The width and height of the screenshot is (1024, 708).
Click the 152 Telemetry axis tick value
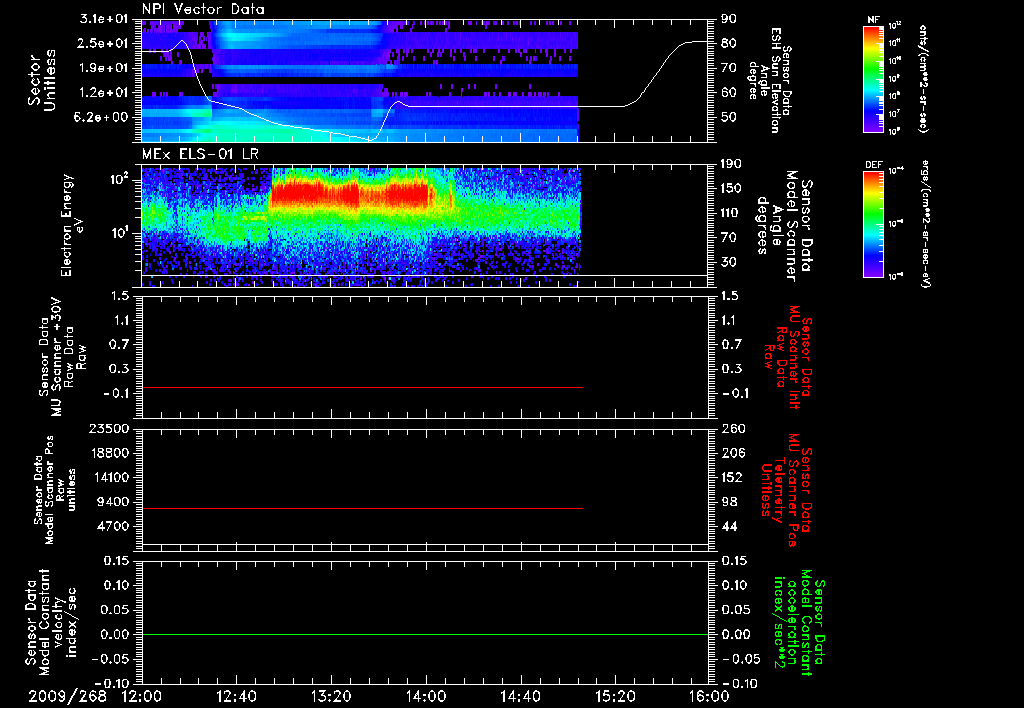(x=731, y=477)
